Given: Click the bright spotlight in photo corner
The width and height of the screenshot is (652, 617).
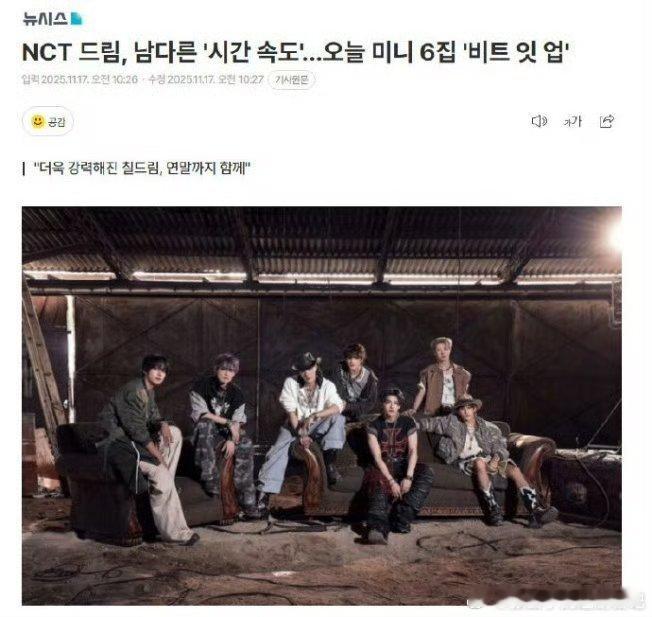Looking at the screenshot, I should click(x=615, y=235).
